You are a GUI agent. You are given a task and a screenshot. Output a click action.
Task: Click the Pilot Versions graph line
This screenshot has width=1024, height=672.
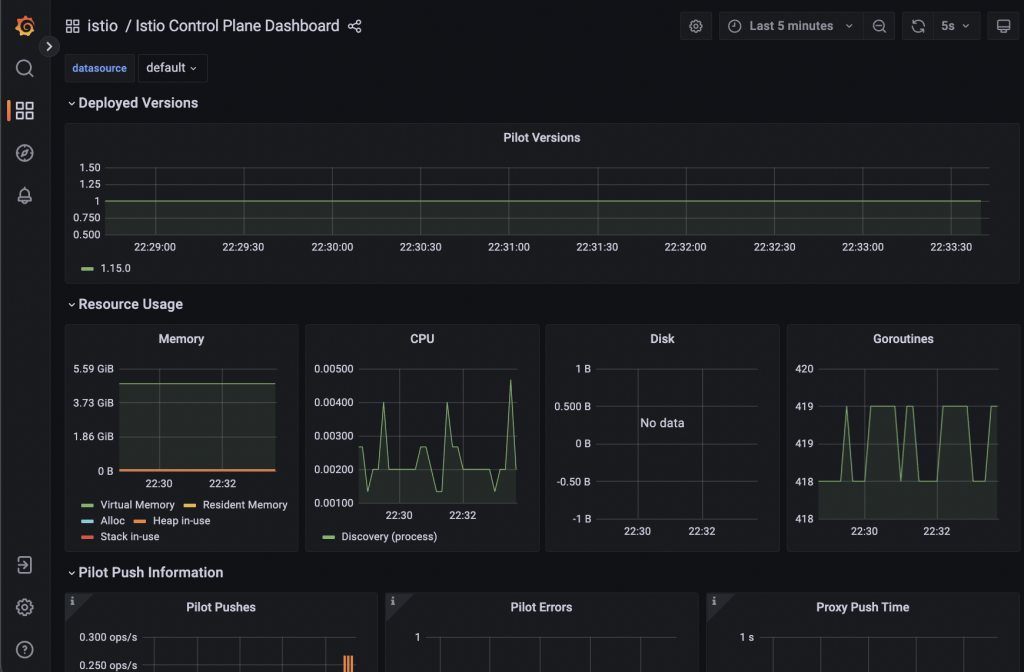tap(542, 201)
